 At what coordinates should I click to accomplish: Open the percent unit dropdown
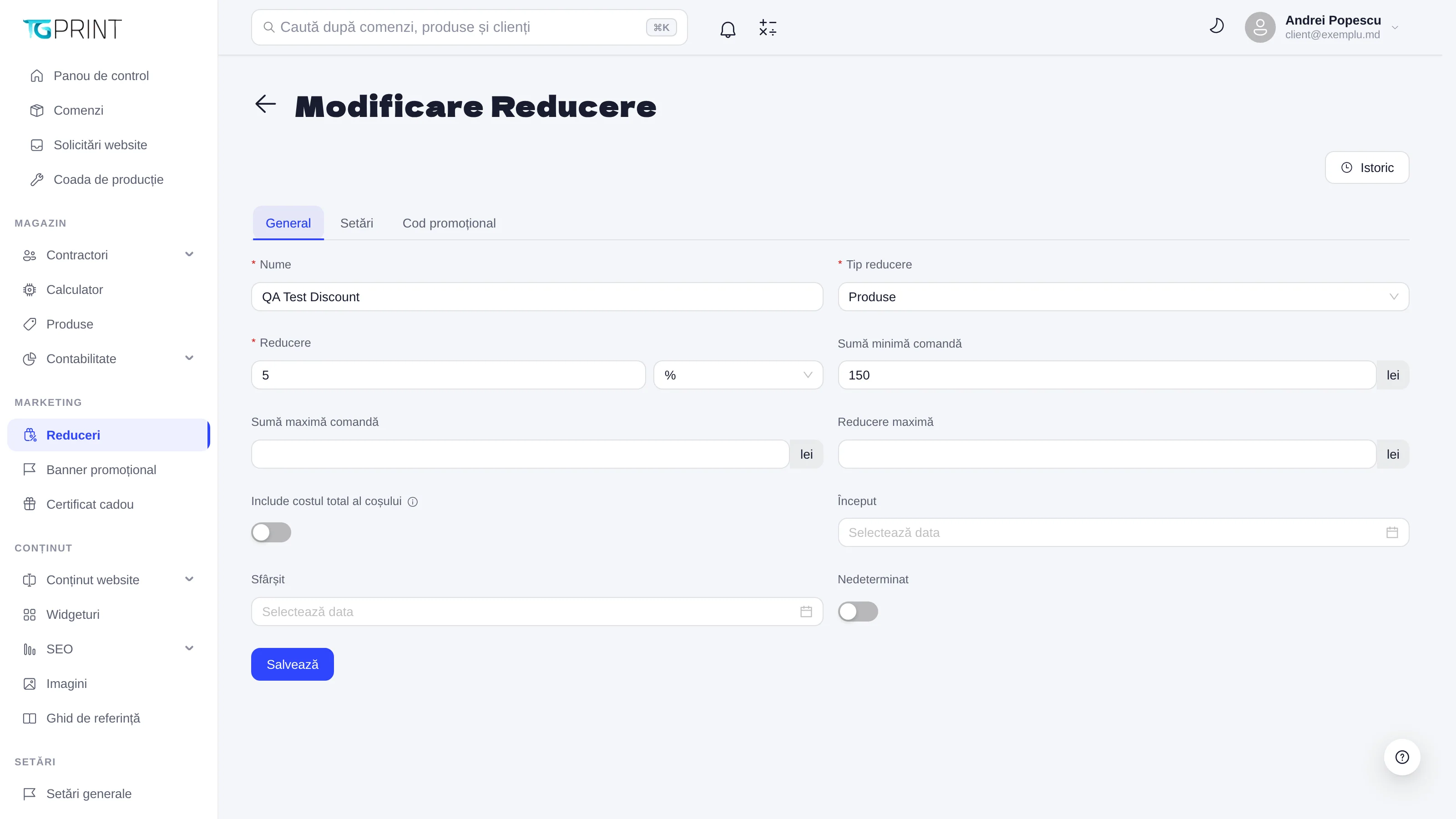click(x=738, y=375)
